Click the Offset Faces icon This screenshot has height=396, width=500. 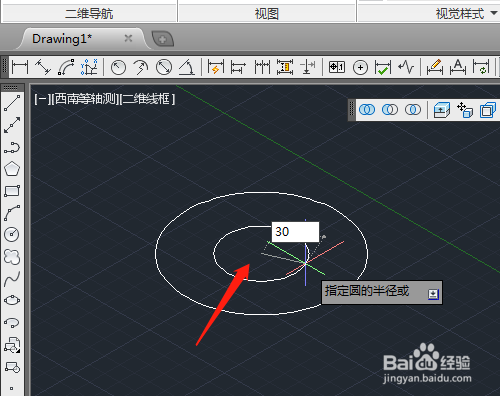(488, 110)
